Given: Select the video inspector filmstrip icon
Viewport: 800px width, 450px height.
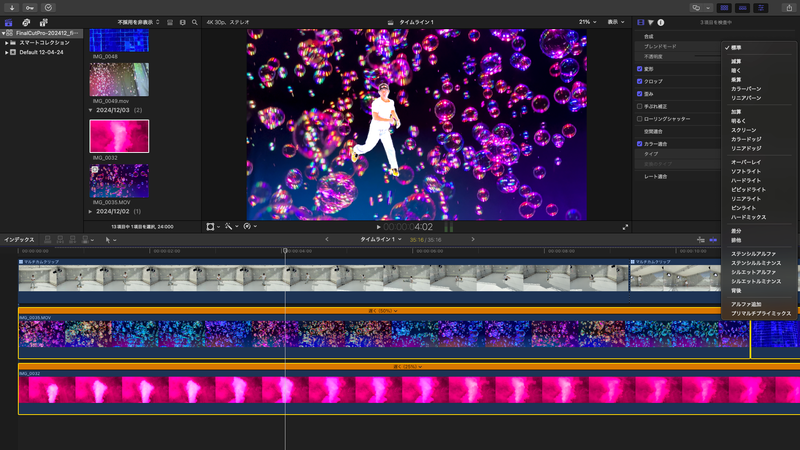Looking at the screenshot, I should [641, 22].
